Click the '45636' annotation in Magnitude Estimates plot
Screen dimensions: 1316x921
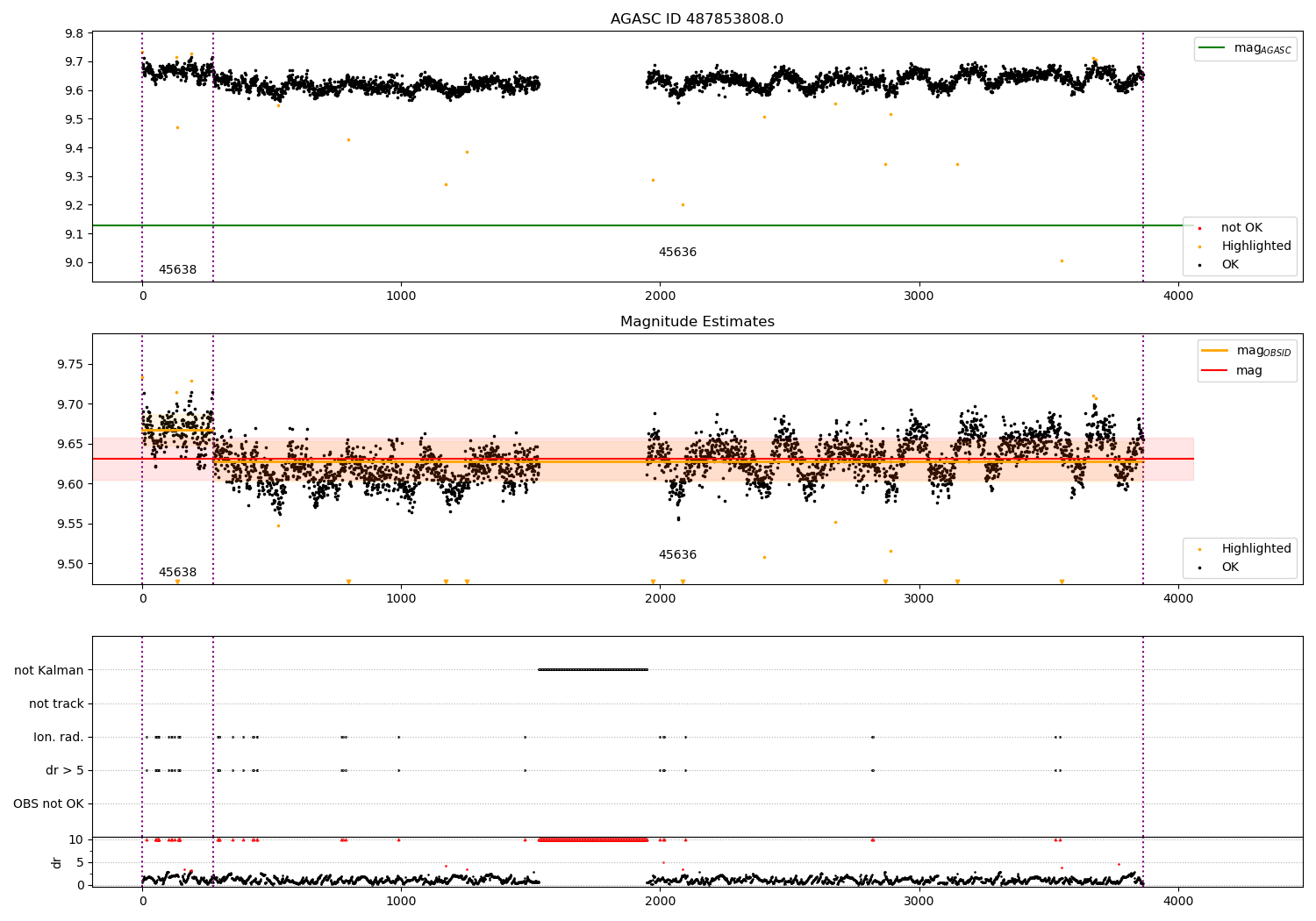click(x=677, y=554)
